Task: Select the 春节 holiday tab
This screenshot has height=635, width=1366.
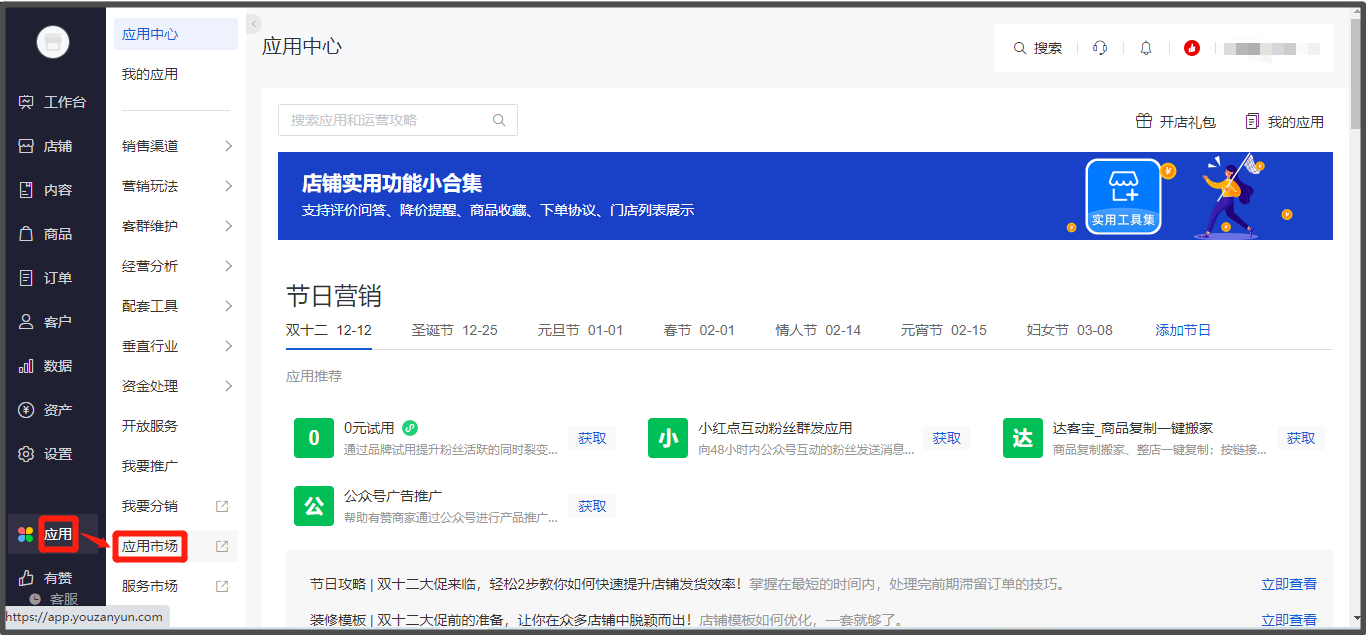Action: [698, 330]
